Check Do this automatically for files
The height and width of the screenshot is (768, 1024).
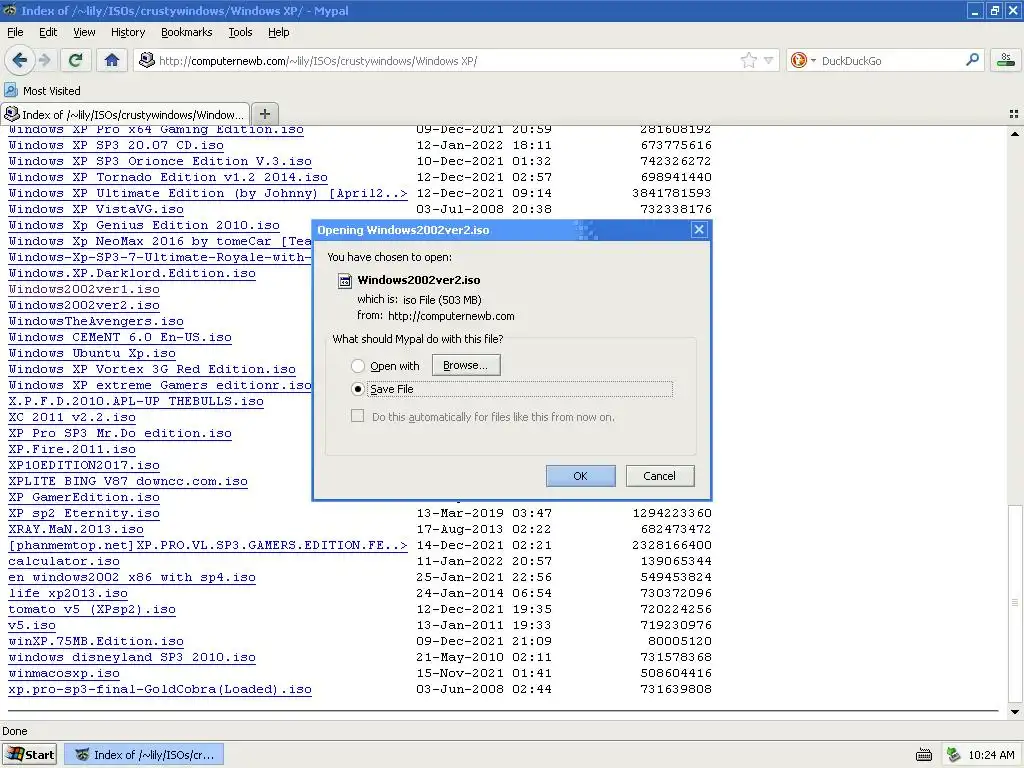[x=357, y=416]
